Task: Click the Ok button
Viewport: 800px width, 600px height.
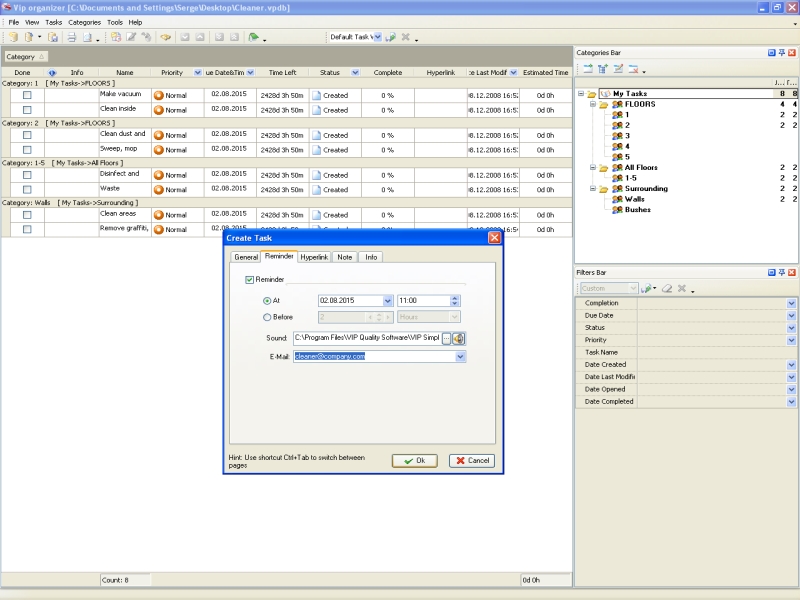Action: [414, 461]
